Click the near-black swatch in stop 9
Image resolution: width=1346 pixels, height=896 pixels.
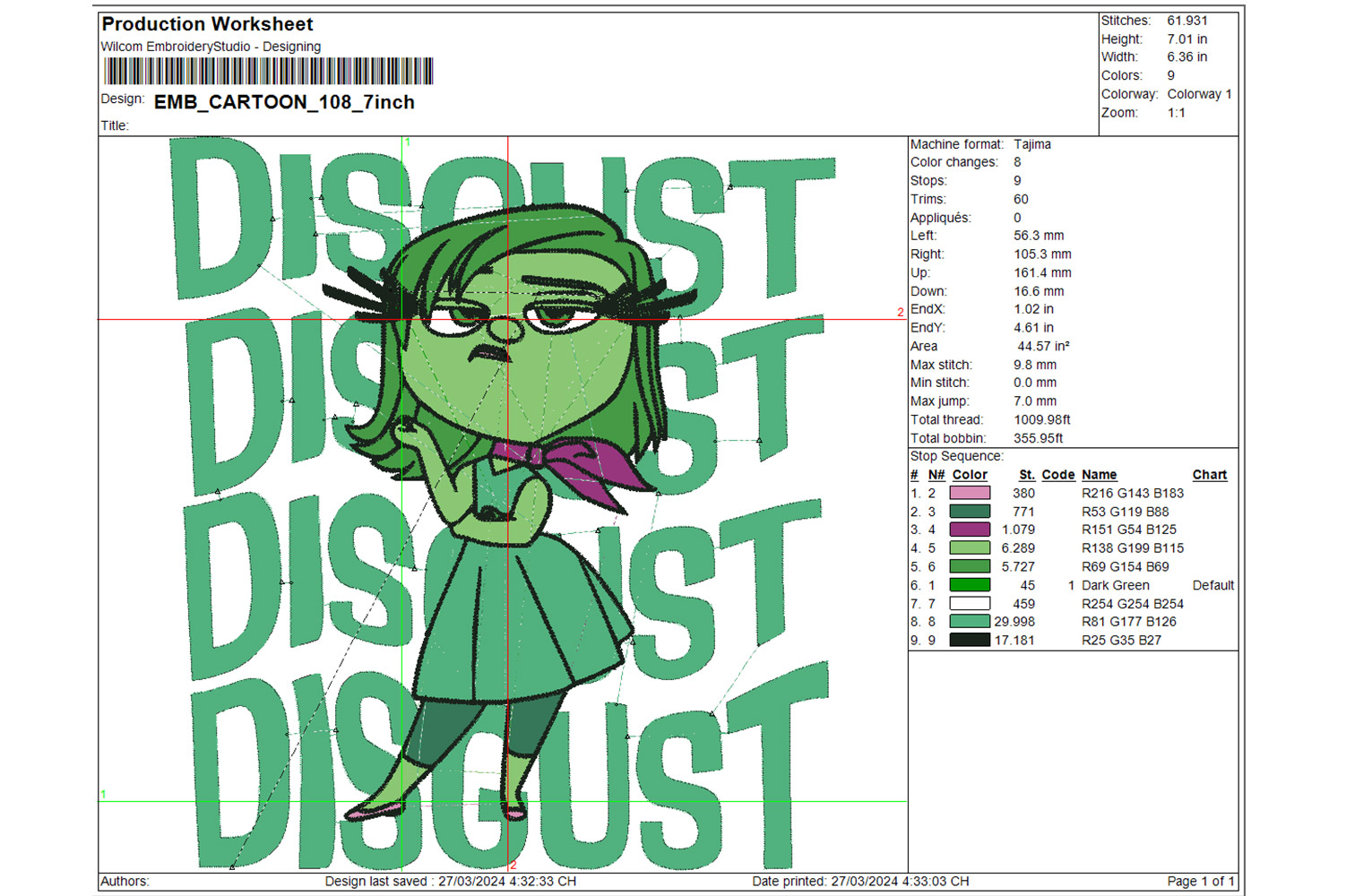970,641
